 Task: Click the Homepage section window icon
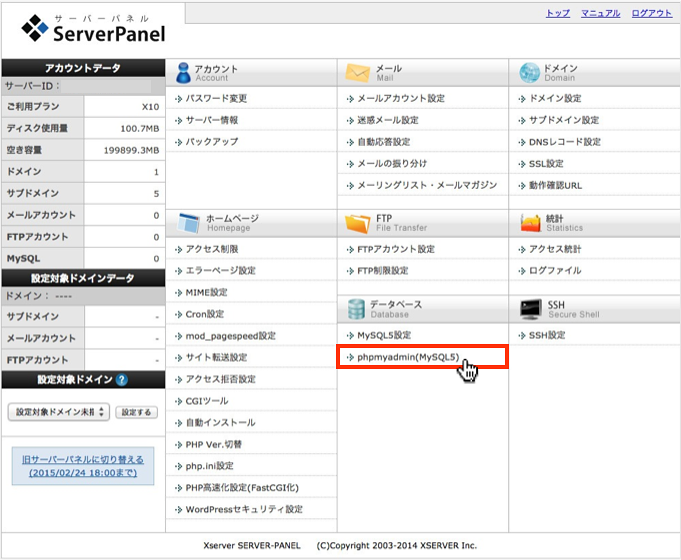click(x=188, y=223)
